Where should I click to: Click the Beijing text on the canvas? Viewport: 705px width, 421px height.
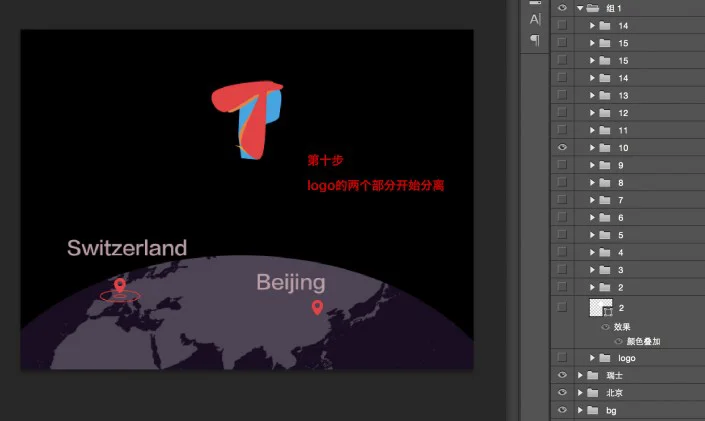[x=291, y=283]
